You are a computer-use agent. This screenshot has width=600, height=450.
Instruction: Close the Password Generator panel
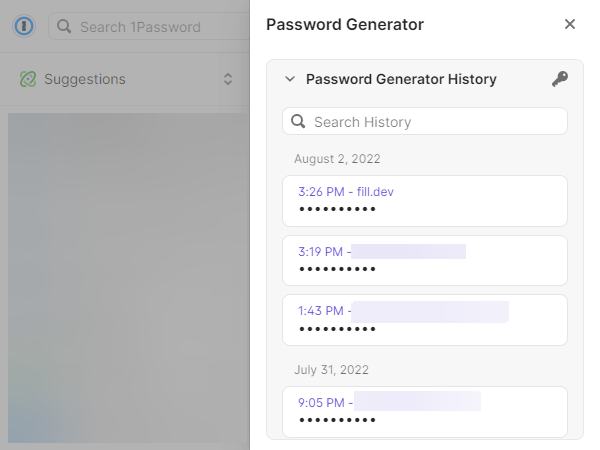click(x=570, y=24)
